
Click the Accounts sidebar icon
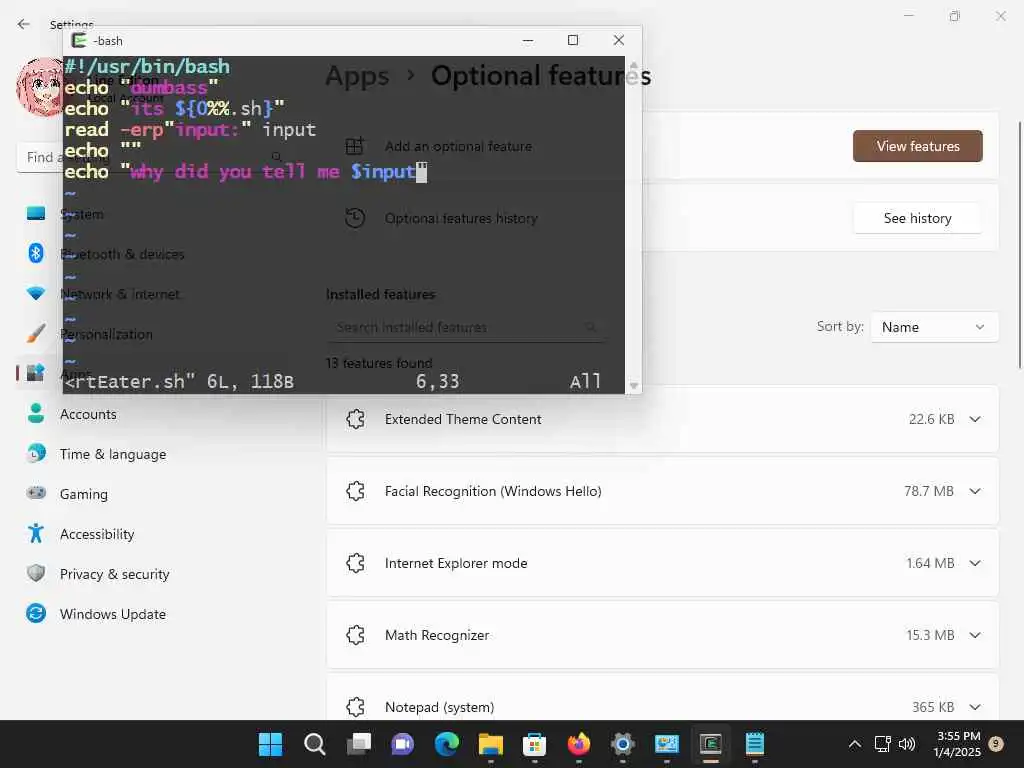tap(36, 413)
